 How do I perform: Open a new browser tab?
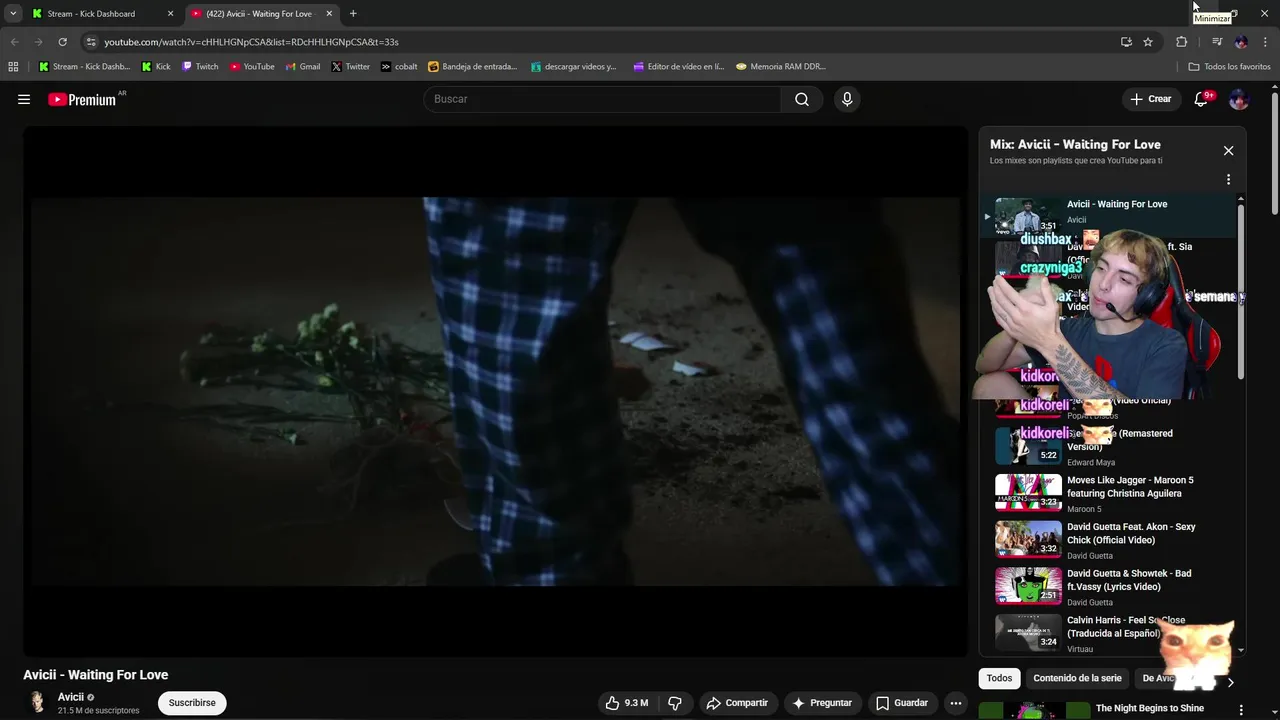point(353,14)
